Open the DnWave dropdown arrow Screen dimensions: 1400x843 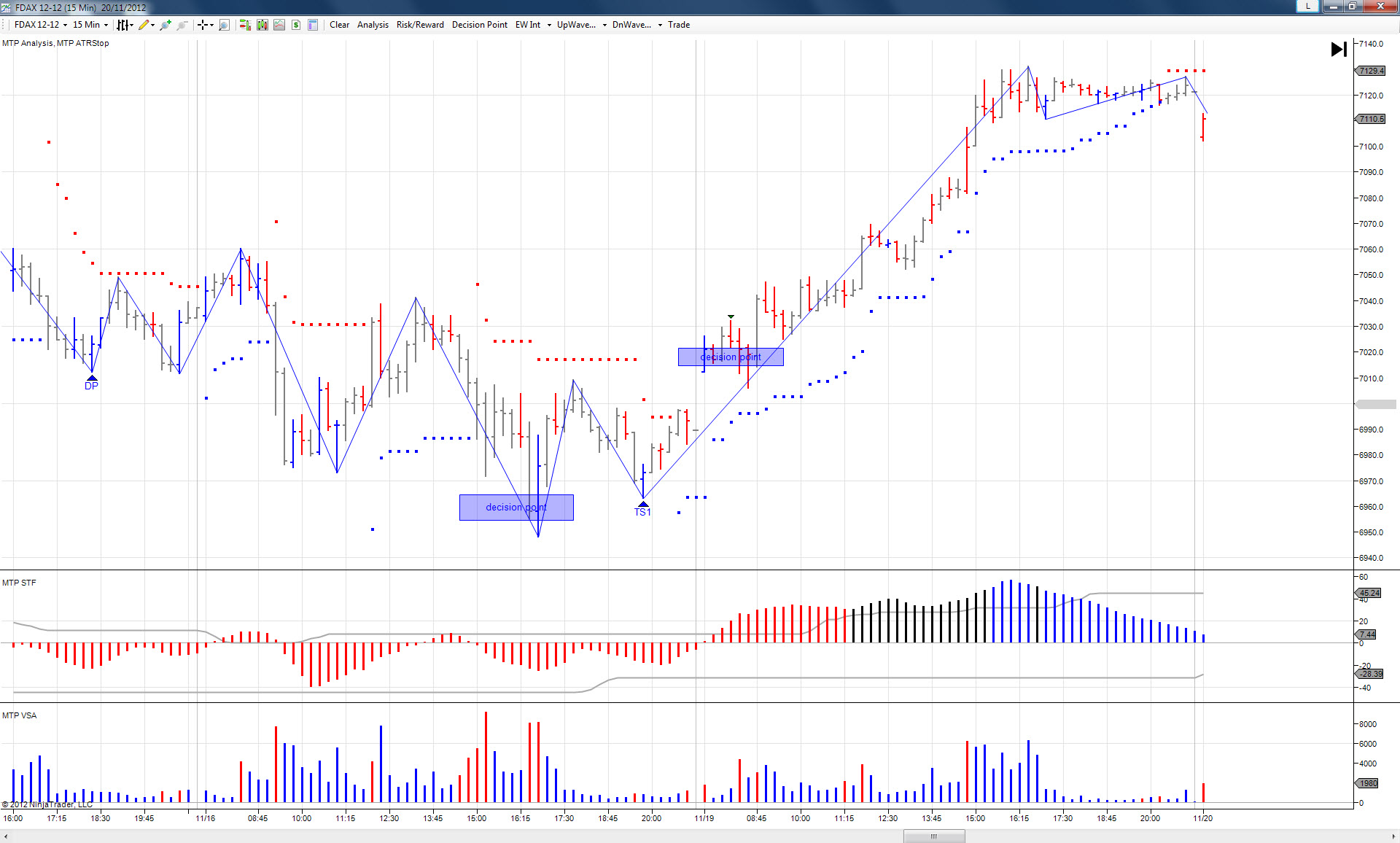pos(660,25)
